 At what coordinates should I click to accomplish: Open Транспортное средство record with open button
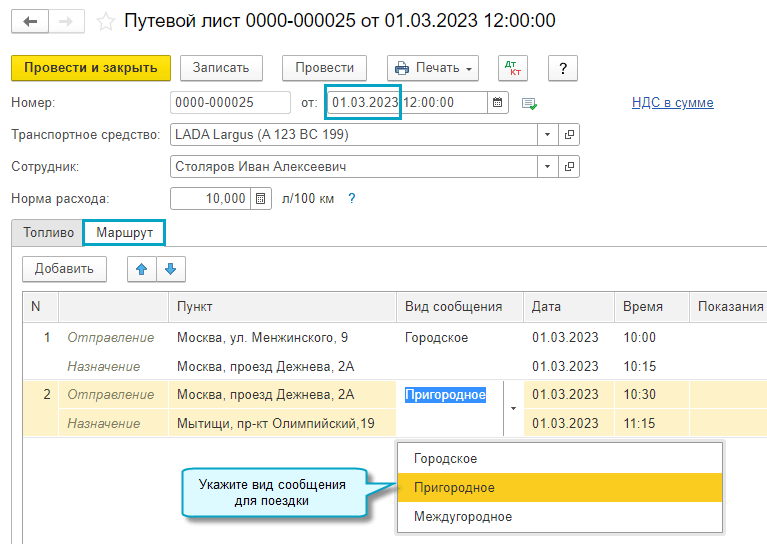[569, 134]
